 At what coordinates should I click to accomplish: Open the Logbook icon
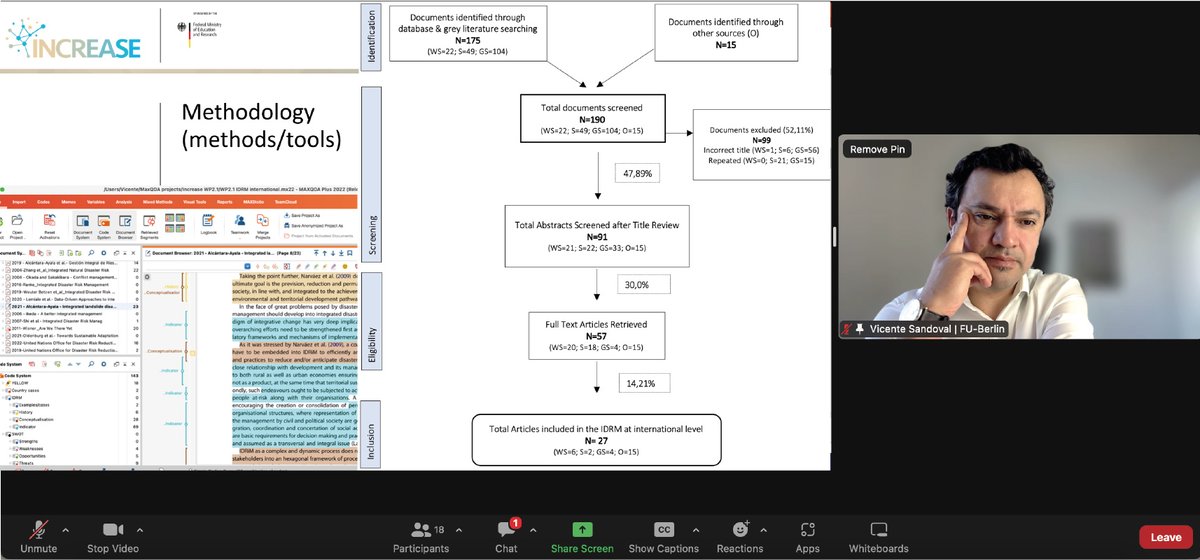[208, 224]
